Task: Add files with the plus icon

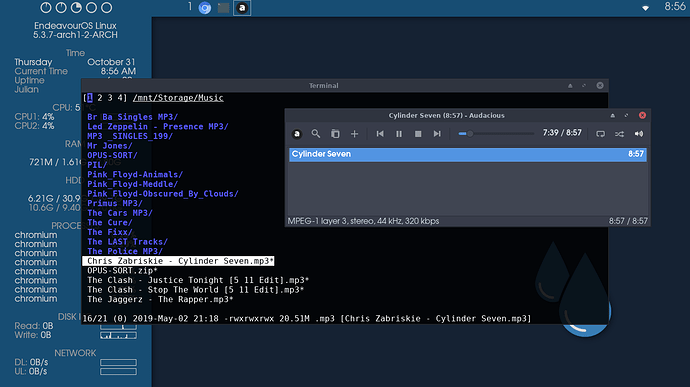Action: pos(354,134)
